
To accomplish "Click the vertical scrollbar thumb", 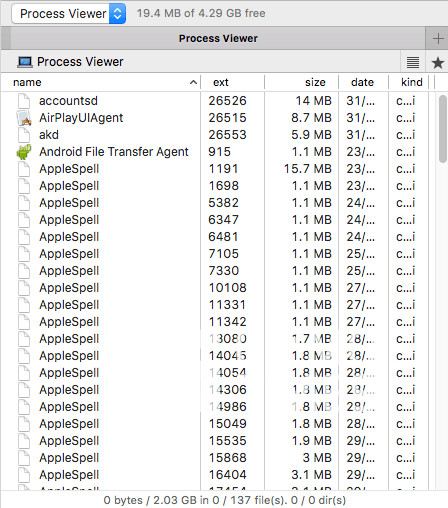I will tap(442, 129).
